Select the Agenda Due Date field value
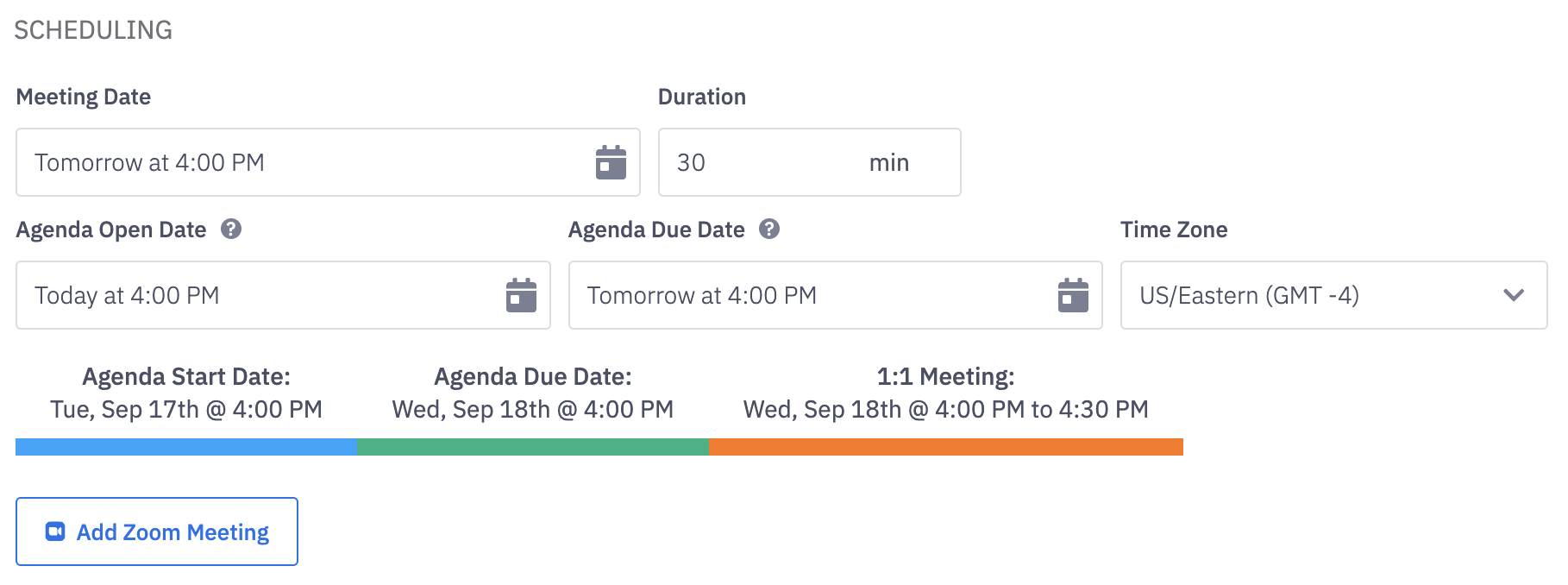Screen dimensions: 1568x585 pyautogui.click(x=776, y=295)
